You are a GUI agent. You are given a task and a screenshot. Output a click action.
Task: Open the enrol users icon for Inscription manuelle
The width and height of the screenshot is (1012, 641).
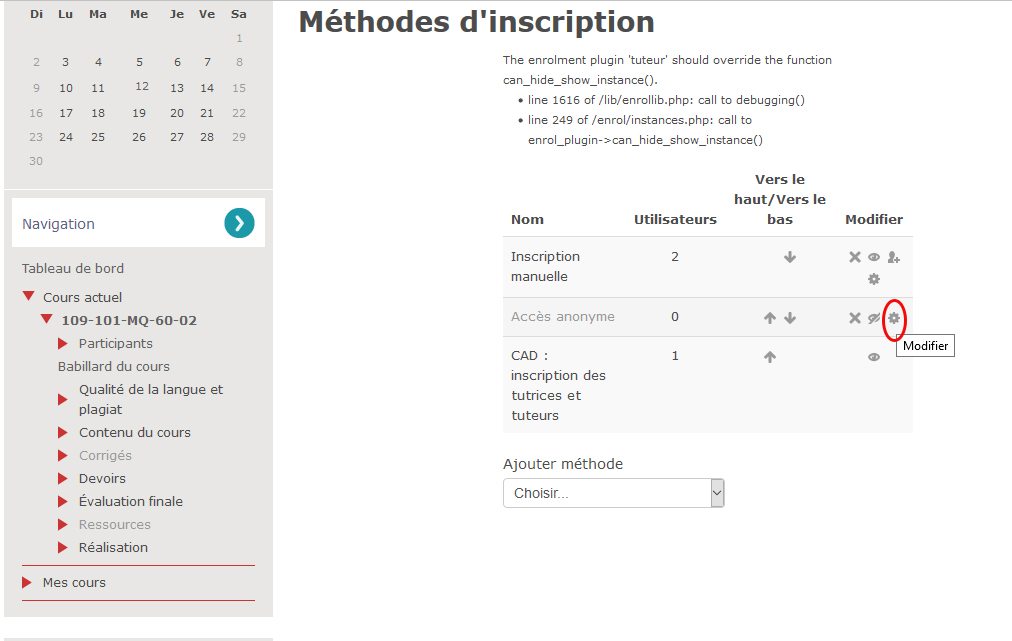(x=894, y=257)
